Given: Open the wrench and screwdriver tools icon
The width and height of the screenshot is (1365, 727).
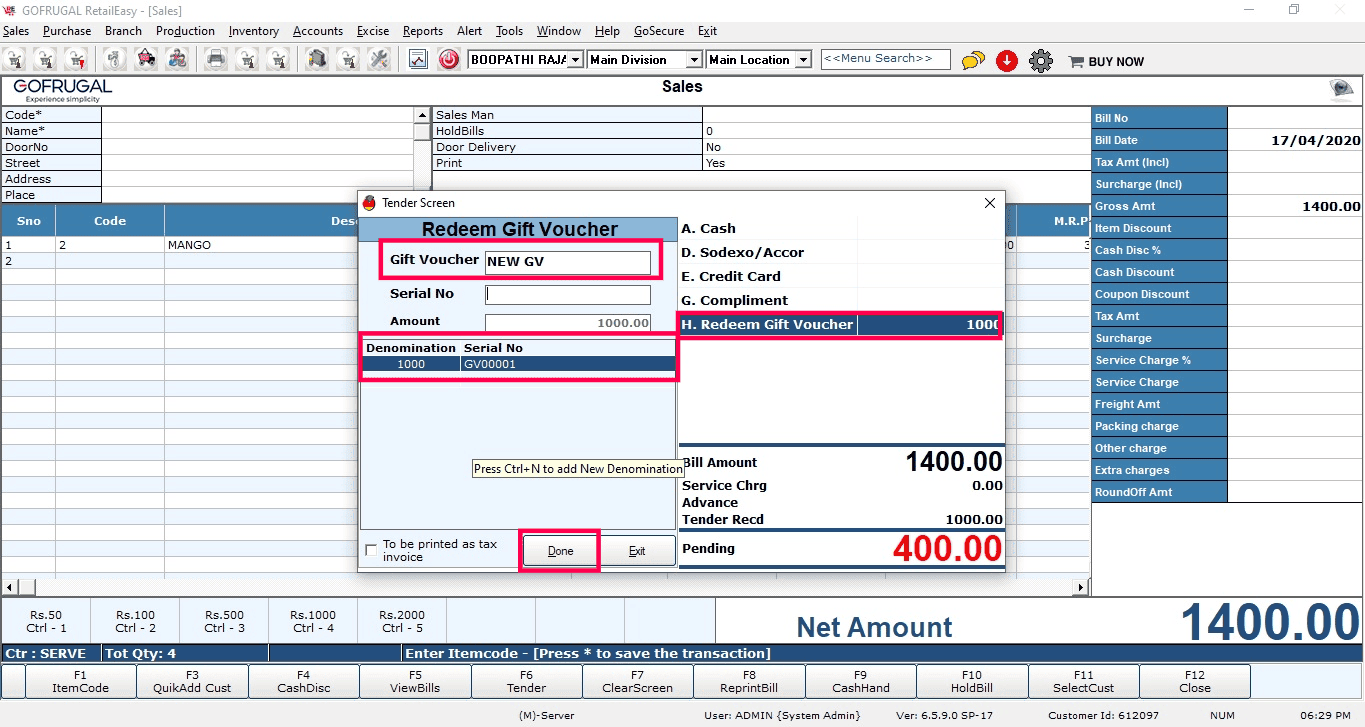Looking at the screenshot, I should pyautogui.click(x=379, y=59).
